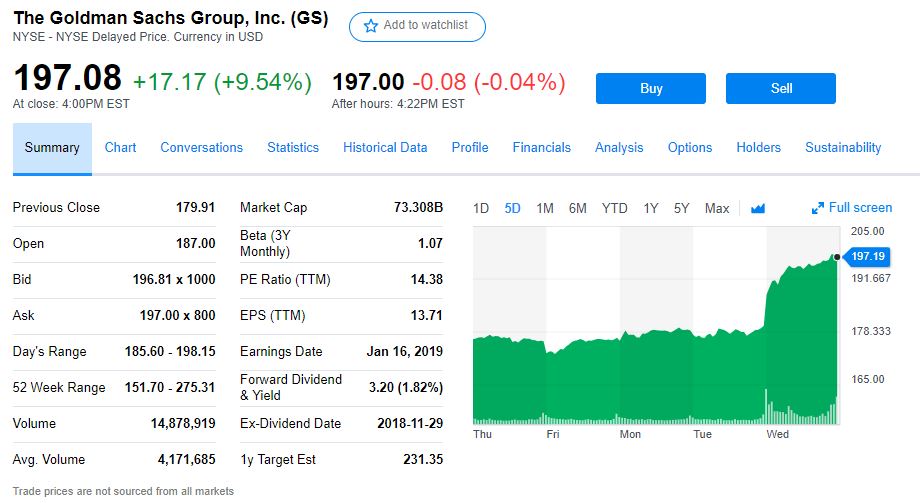The image size is (920, 503).
Task: Open the Holders tab
Action: pyautogui.click(x=758, y=147)
